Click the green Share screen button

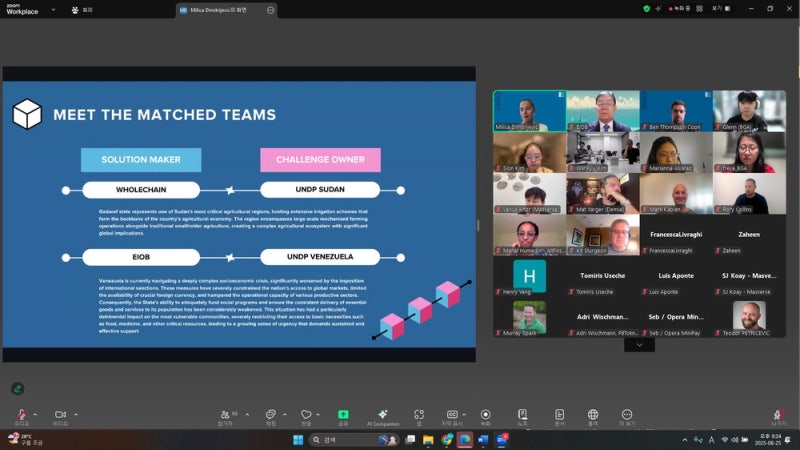pyautogui.click(x=343, y=417)
